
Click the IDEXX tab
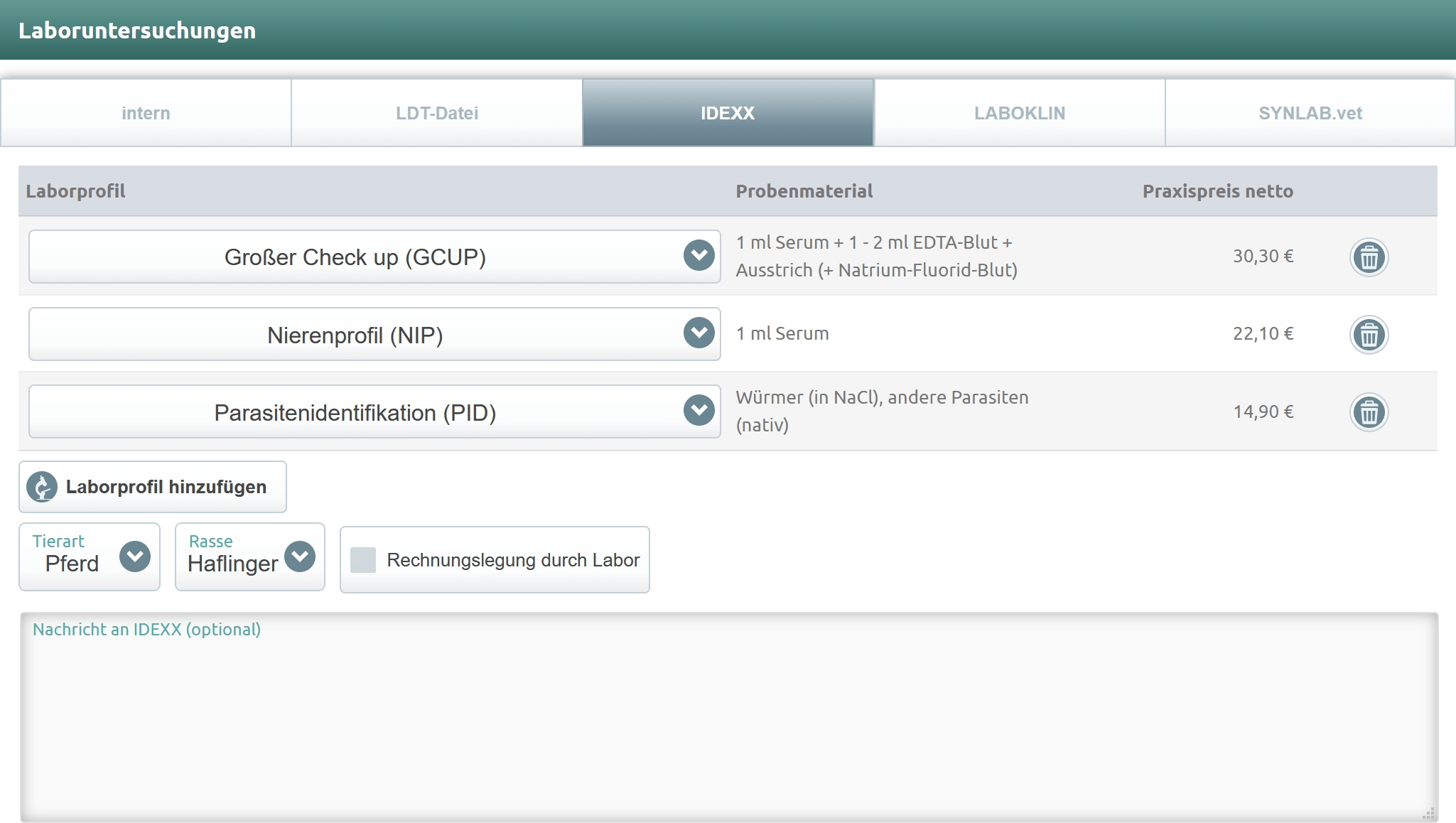point(728,113)
